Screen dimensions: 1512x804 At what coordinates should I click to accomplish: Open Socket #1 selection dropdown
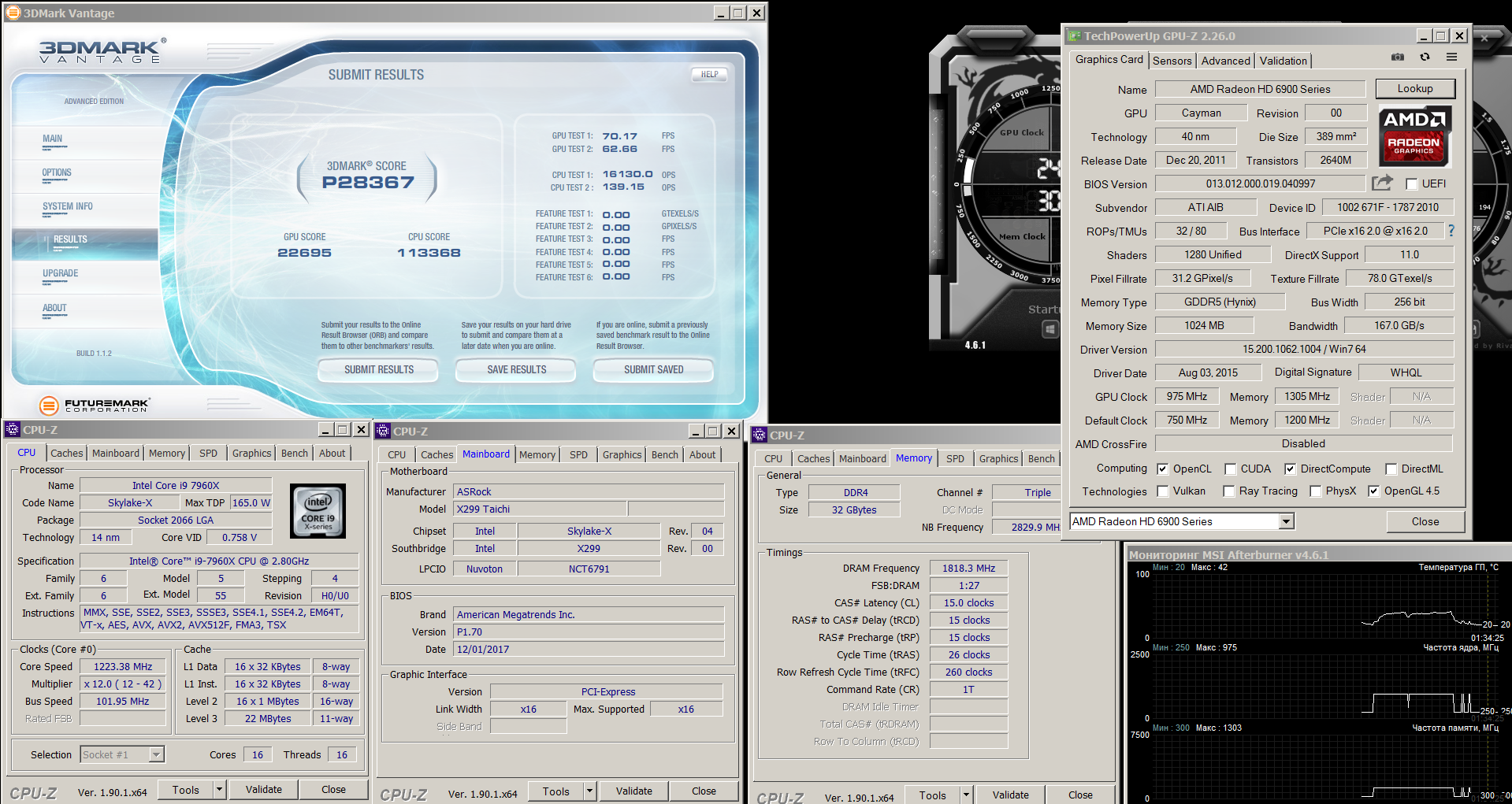coord(156,754)
